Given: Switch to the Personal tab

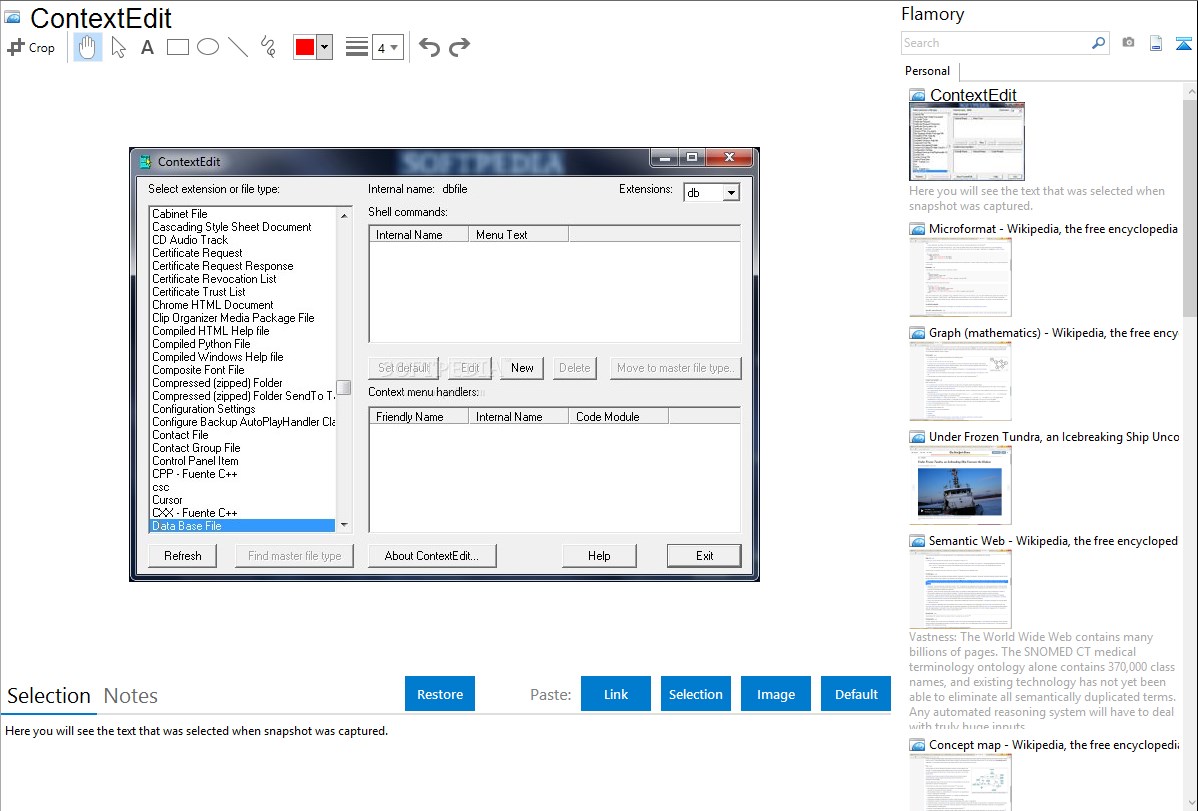Looking at the screenshot, I should pos(928,71).
